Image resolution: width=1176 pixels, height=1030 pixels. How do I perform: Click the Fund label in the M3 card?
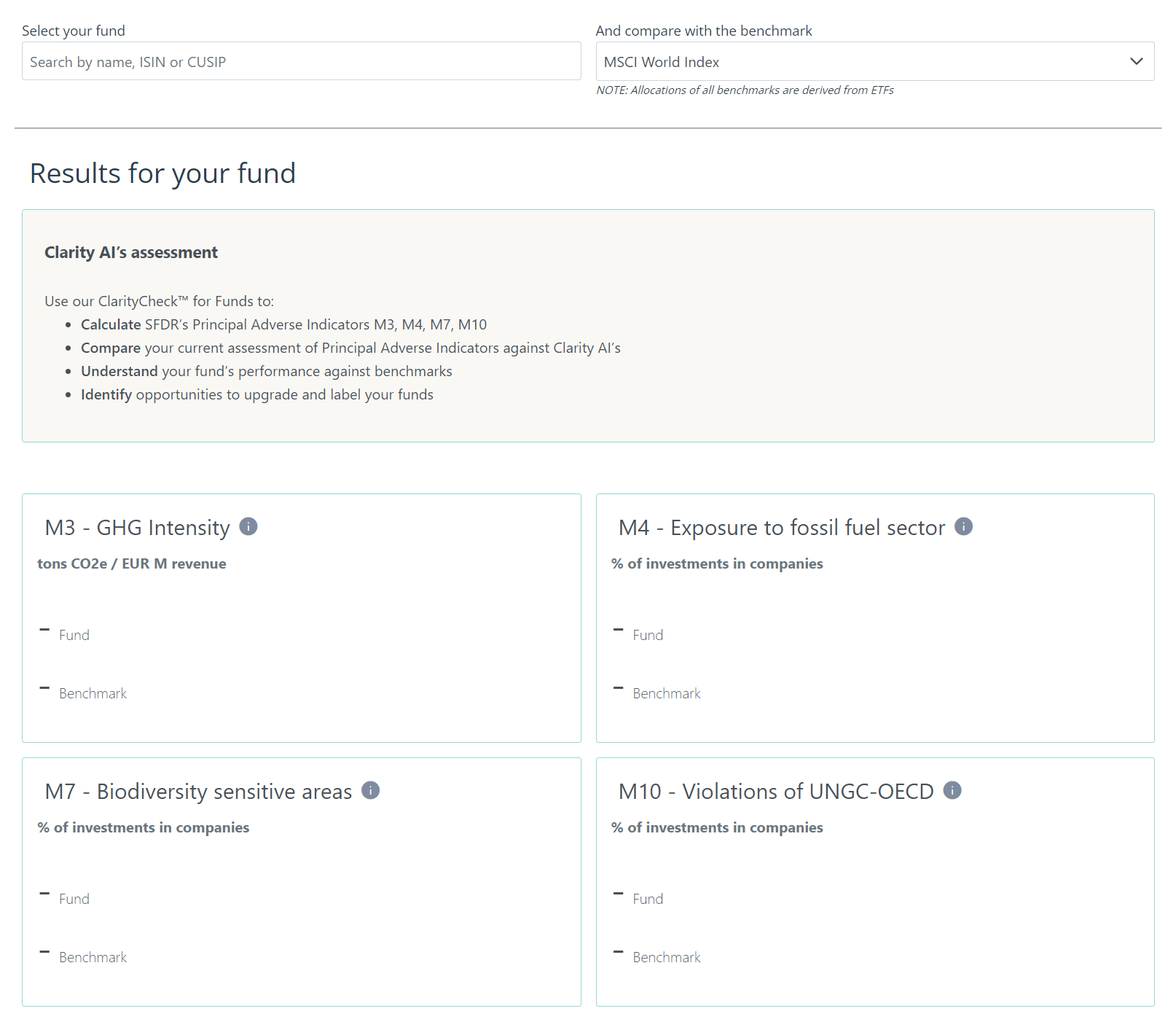pyautogui.click(x=74, y=635)
